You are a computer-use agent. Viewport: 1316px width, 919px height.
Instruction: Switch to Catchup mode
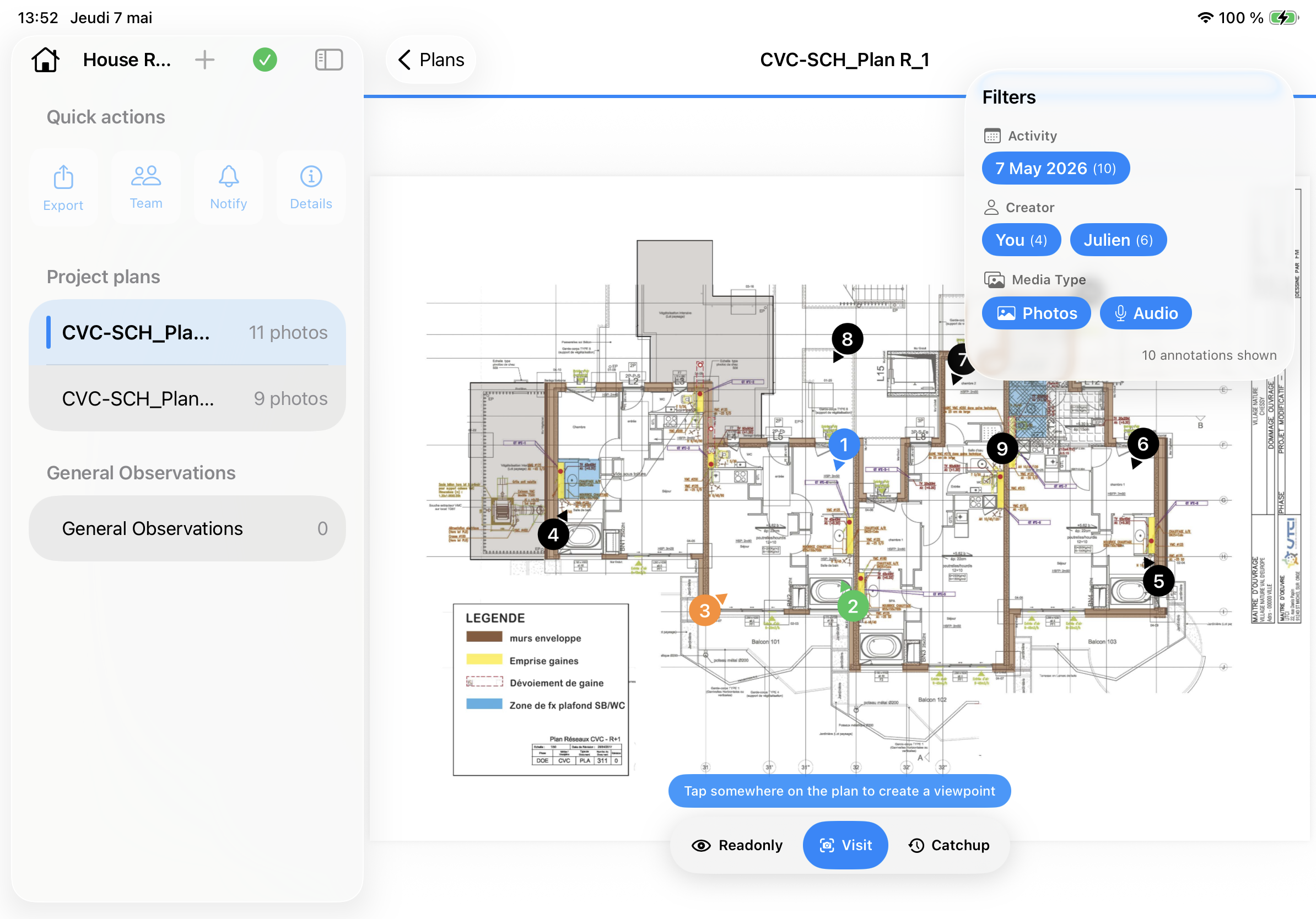coord(949,845)
